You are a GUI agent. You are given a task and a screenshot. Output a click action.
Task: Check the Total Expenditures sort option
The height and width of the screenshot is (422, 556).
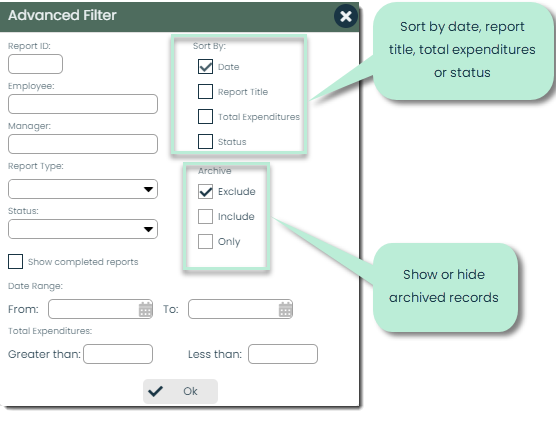205,116
